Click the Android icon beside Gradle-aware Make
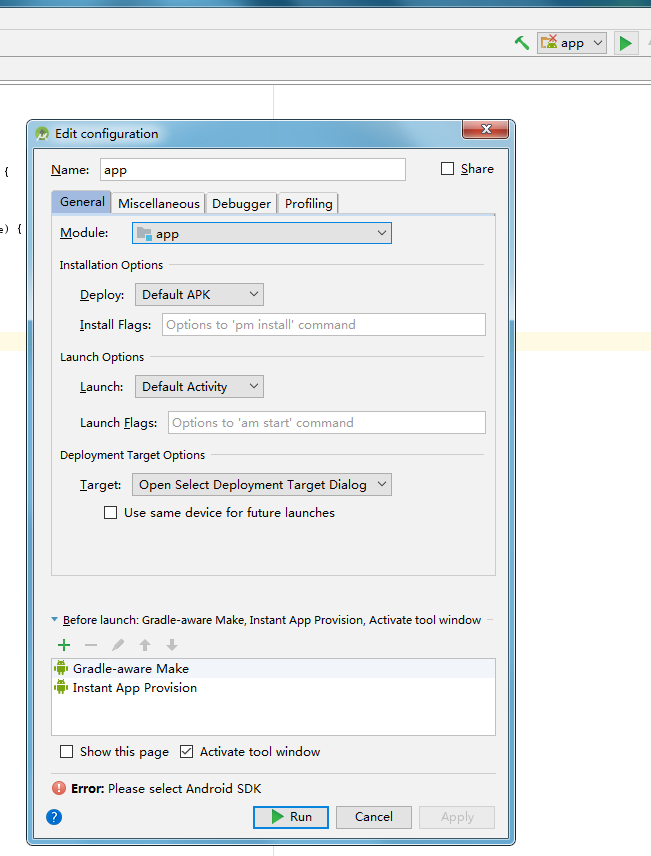651x856 pixels. point(61,668)
